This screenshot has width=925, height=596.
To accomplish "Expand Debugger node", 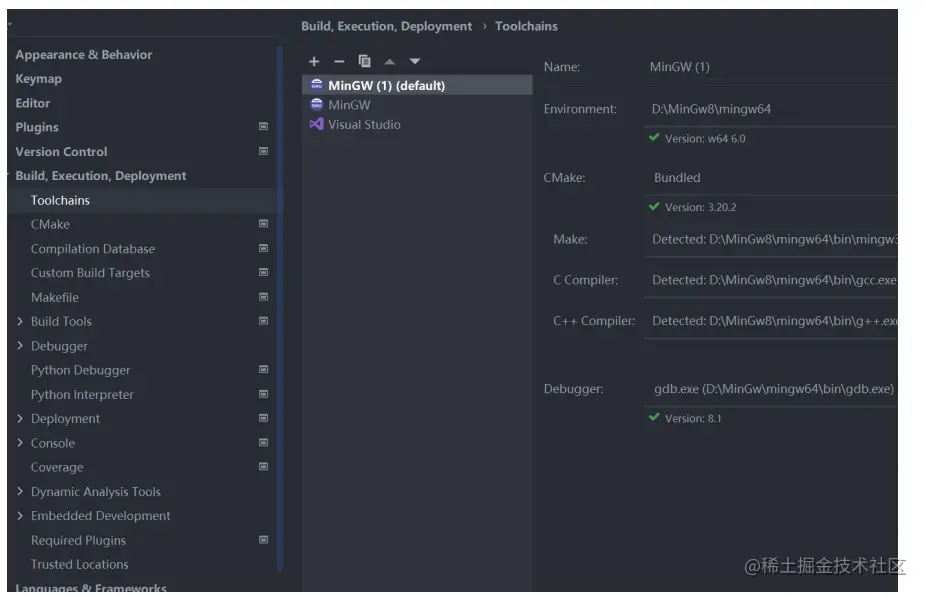I will (x=20, y=346).
